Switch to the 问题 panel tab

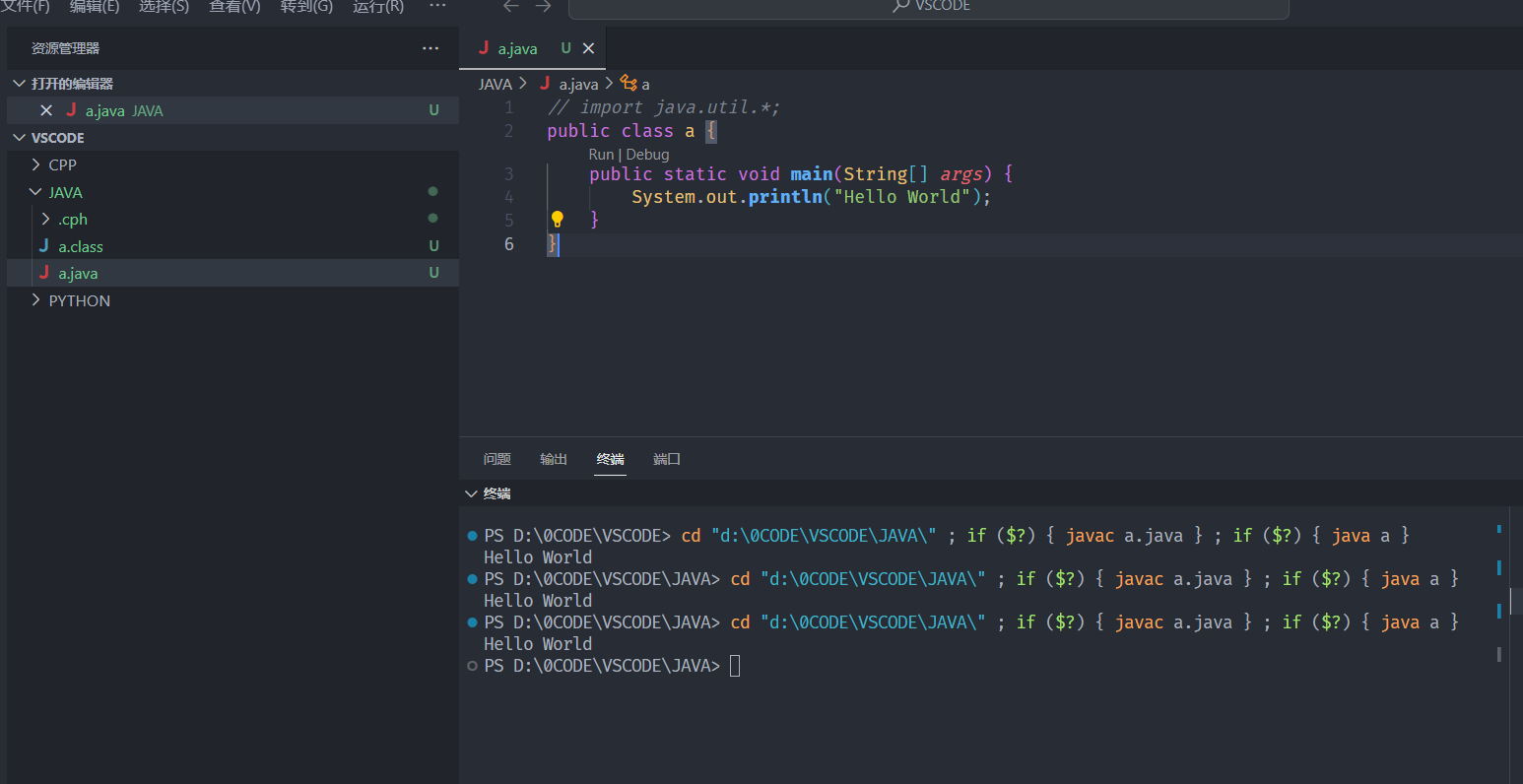(497, 459)
